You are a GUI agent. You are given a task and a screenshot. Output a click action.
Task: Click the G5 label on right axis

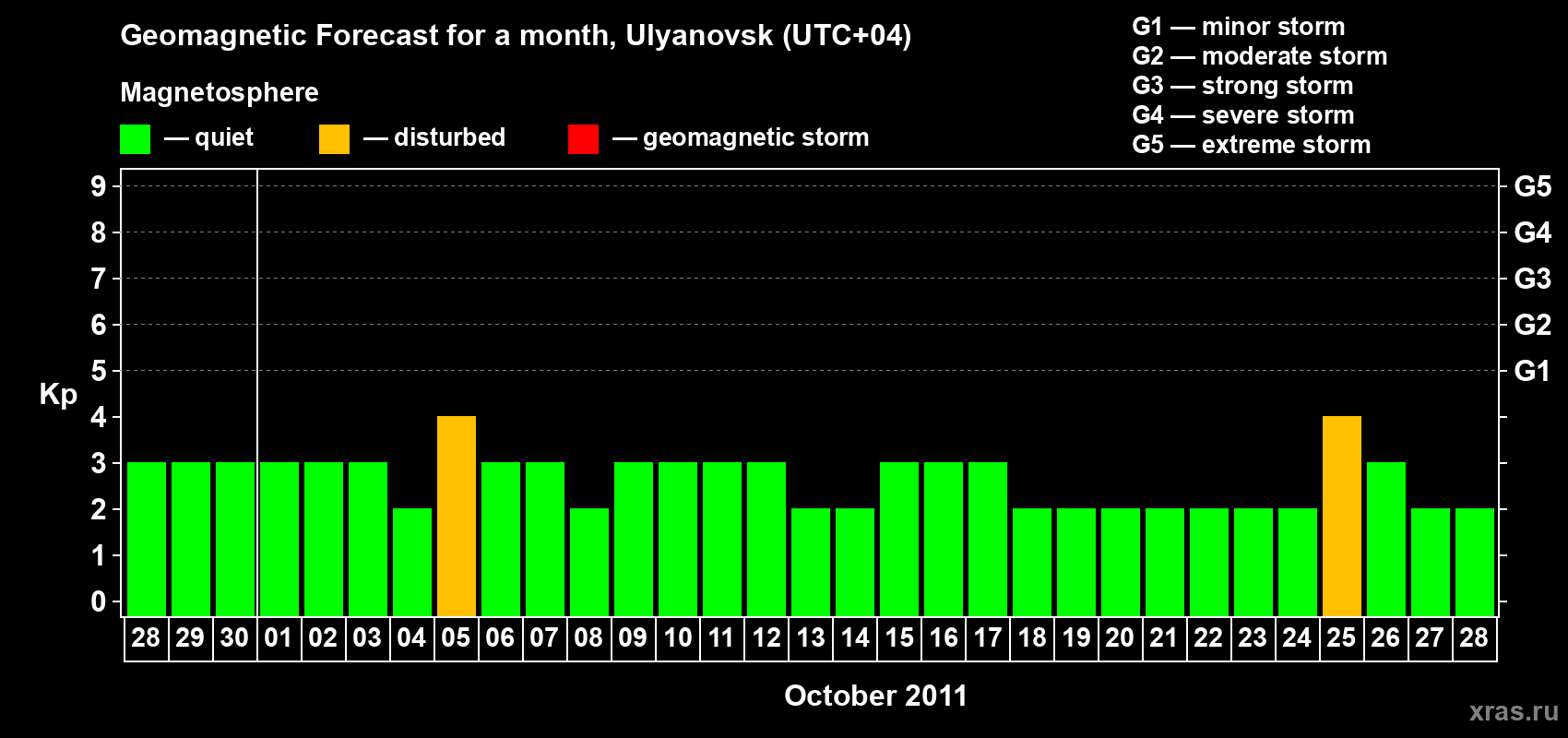coord(1533,186)
